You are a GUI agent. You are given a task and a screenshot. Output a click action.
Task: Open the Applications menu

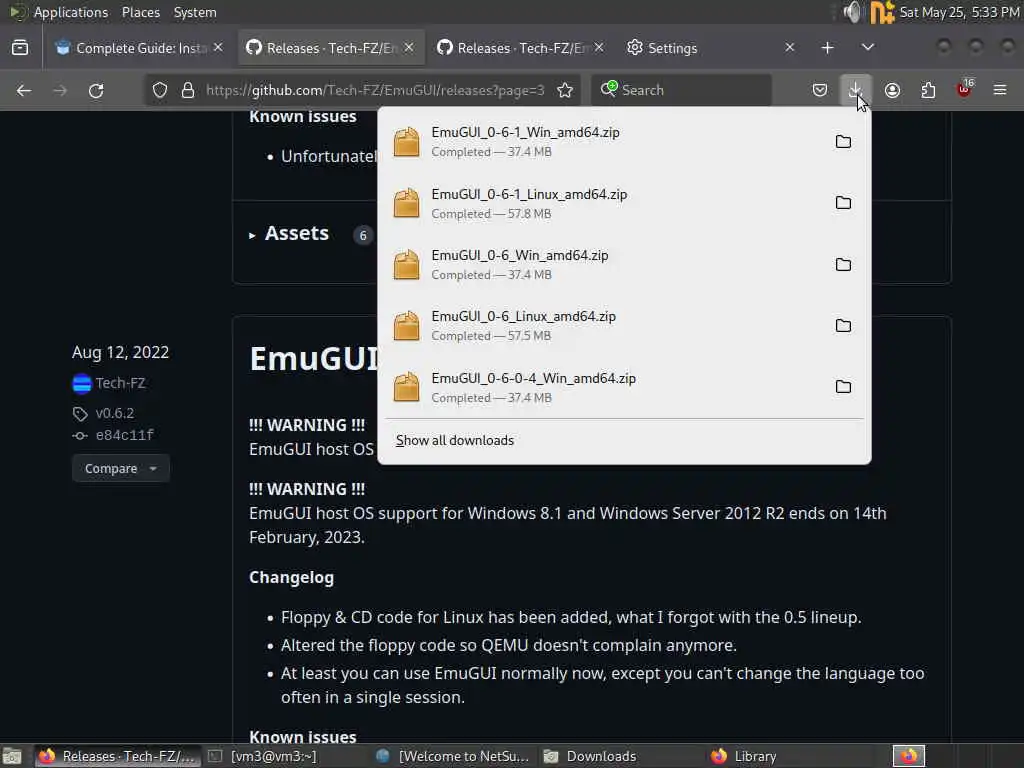coord(71,12)
